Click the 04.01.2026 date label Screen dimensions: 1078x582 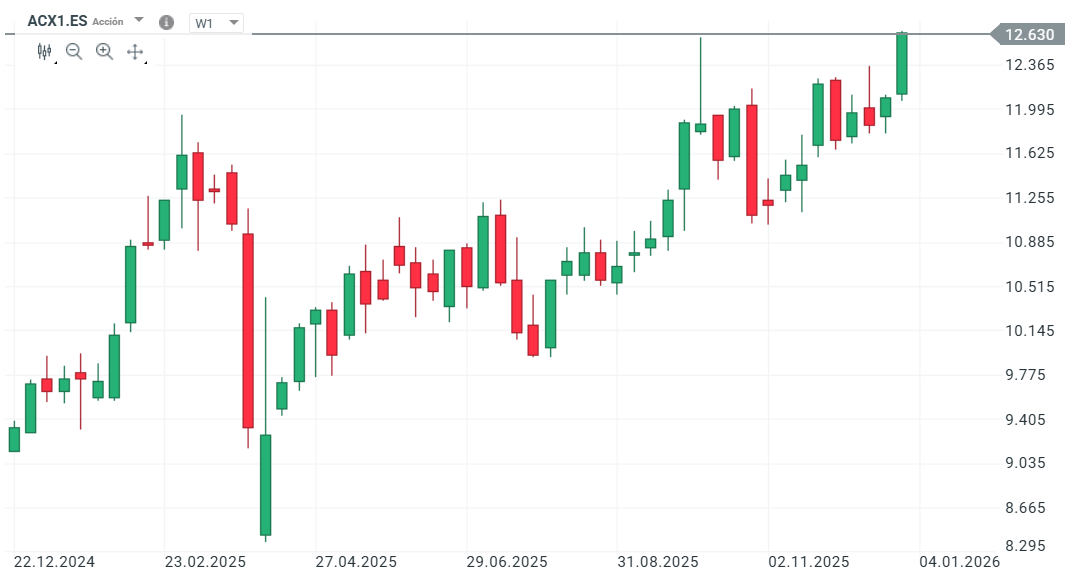[959, 562]
